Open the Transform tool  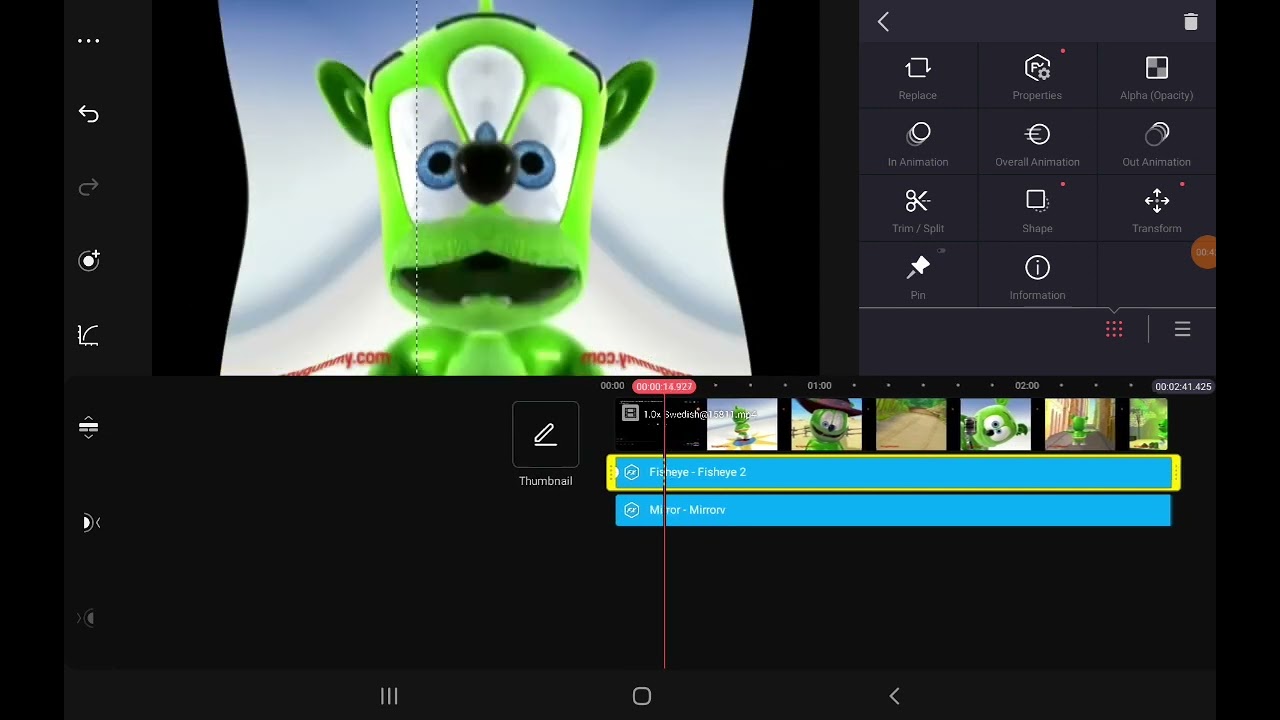(x=1156, y=210)
